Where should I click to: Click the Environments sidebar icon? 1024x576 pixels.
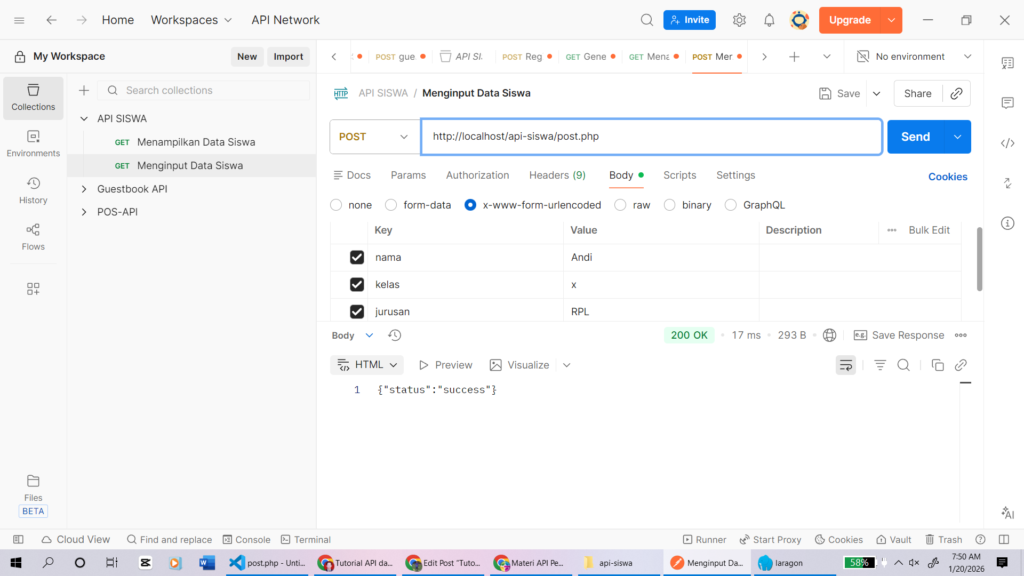[x=33, y=143]
